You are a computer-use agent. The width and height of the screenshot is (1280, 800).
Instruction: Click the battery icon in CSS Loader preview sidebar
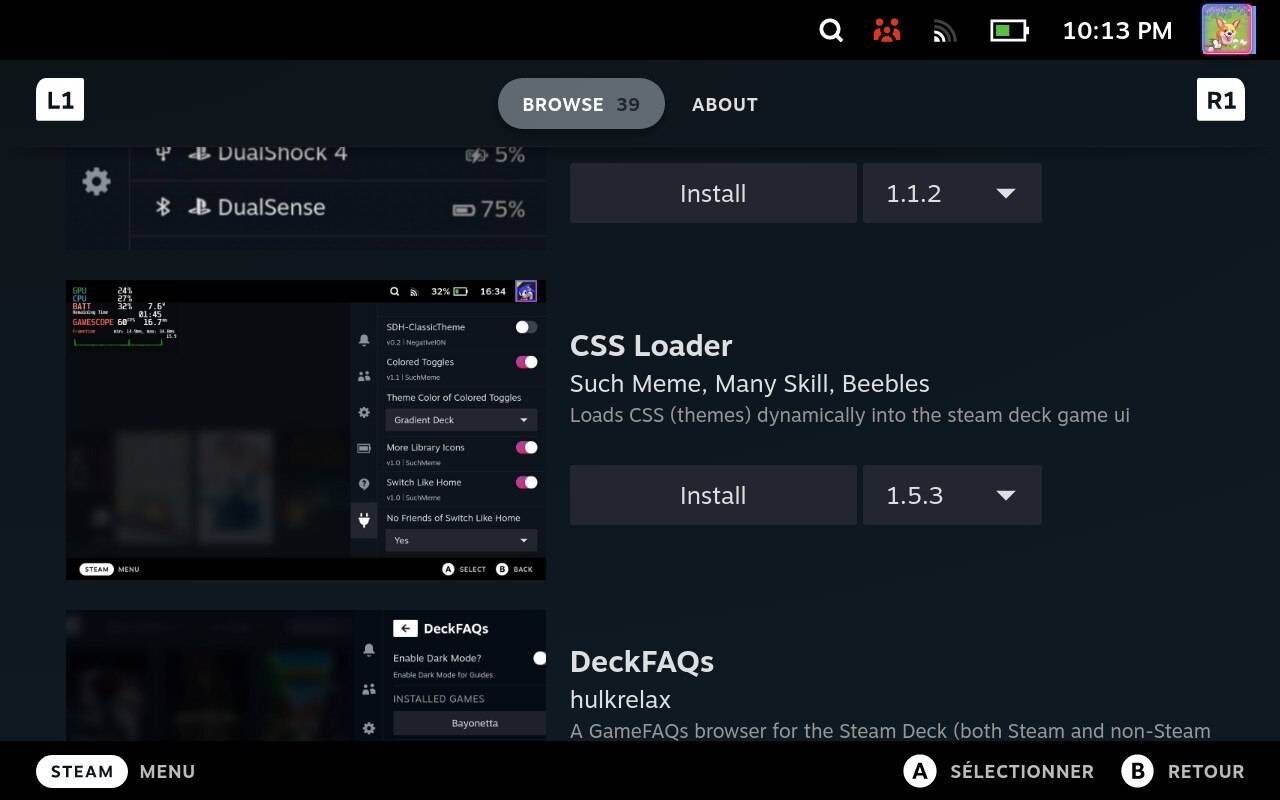(x=364, y=448)
